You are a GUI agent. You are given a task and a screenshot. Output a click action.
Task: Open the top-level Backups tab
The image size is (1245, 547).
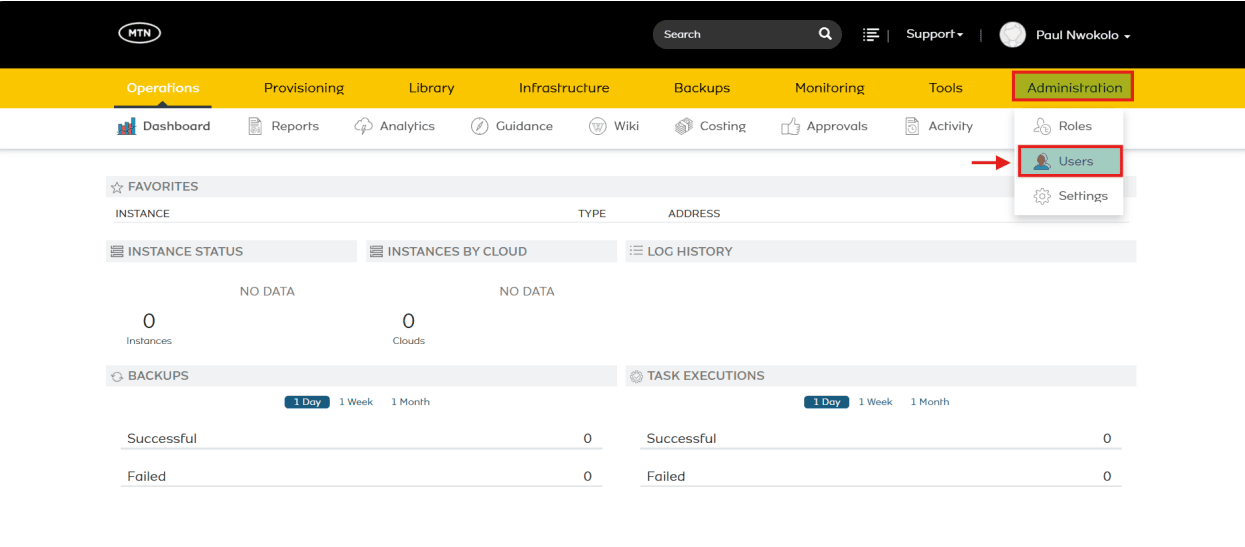coord(702,88)
